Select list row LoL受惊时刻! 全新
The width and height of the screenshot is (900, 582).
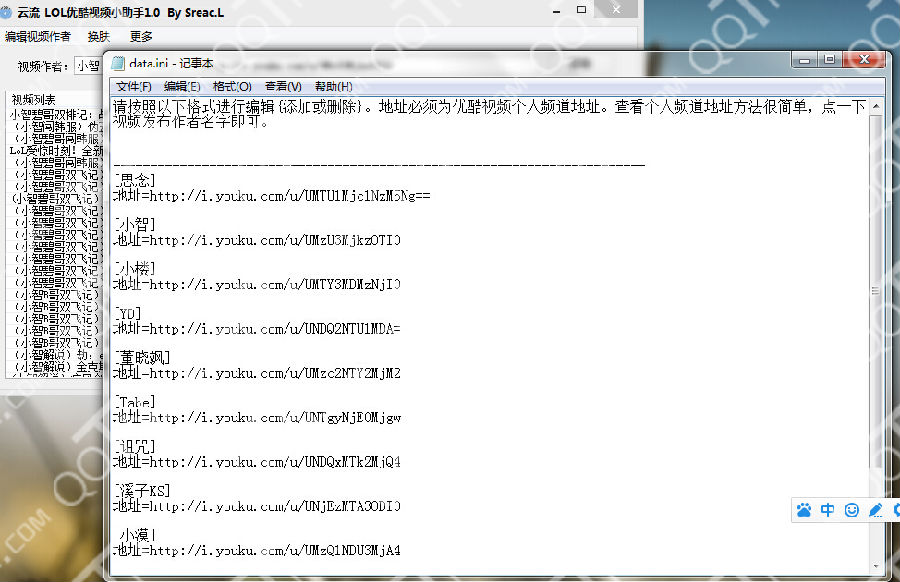click(56, 150)
